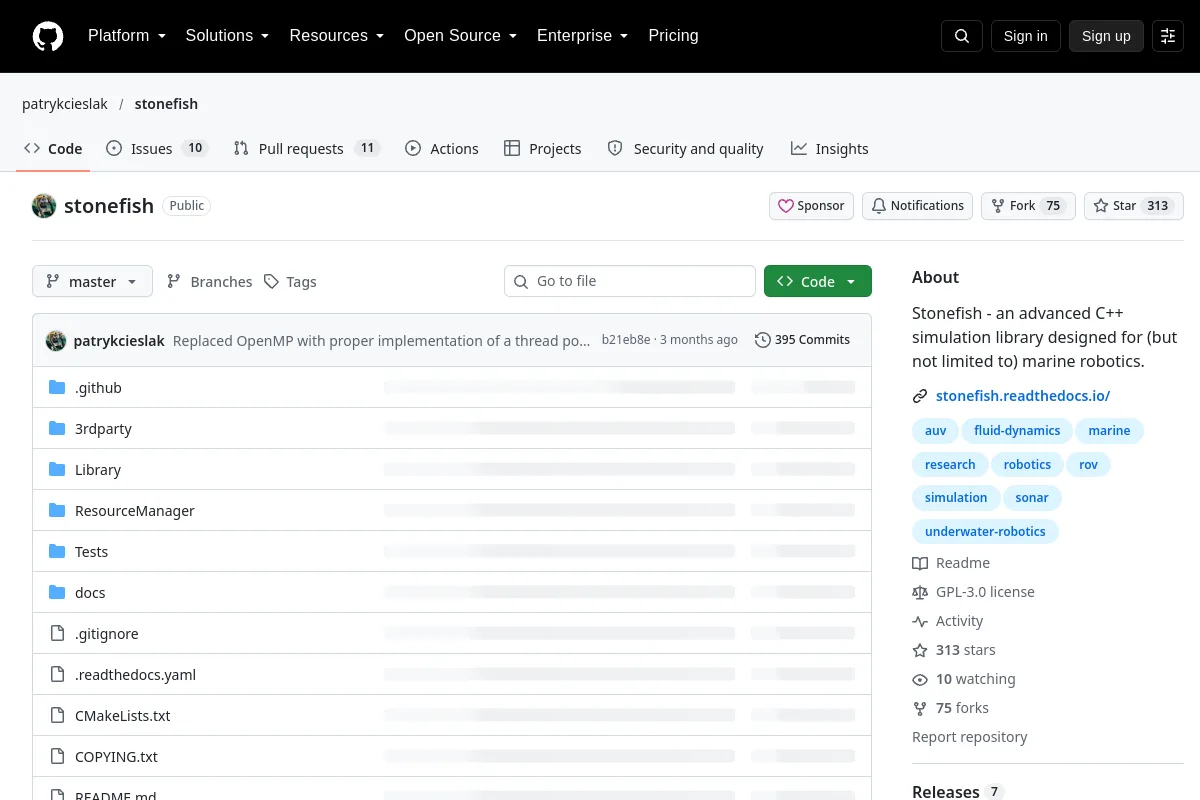Click the GitHub logo icon
Viewport: 1200px width, 800px height.
[48, 36]
